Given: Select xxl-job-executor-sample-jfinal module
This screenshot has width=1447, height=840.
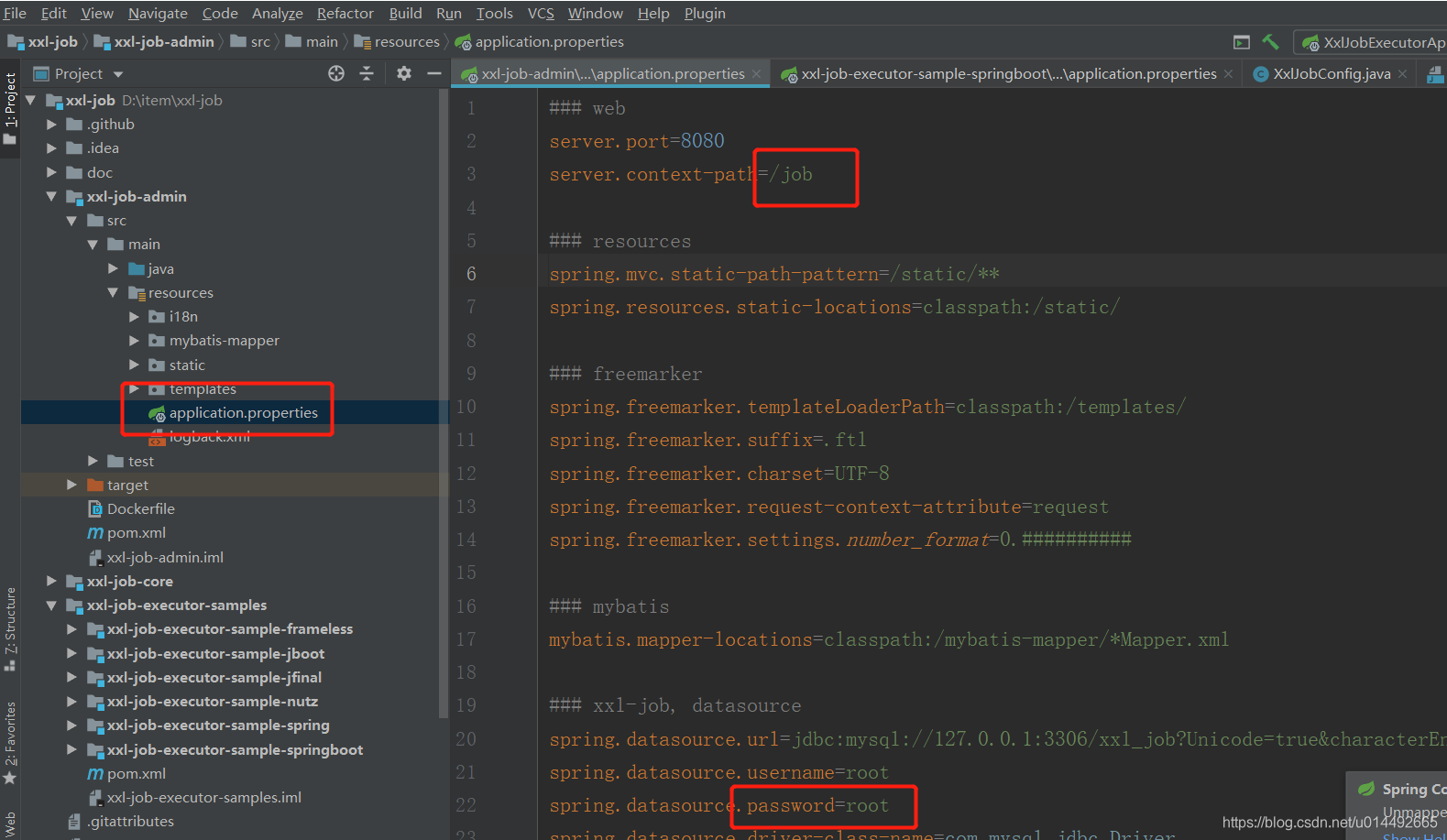Looking at the screenshot, I should (x=214, y=678).
